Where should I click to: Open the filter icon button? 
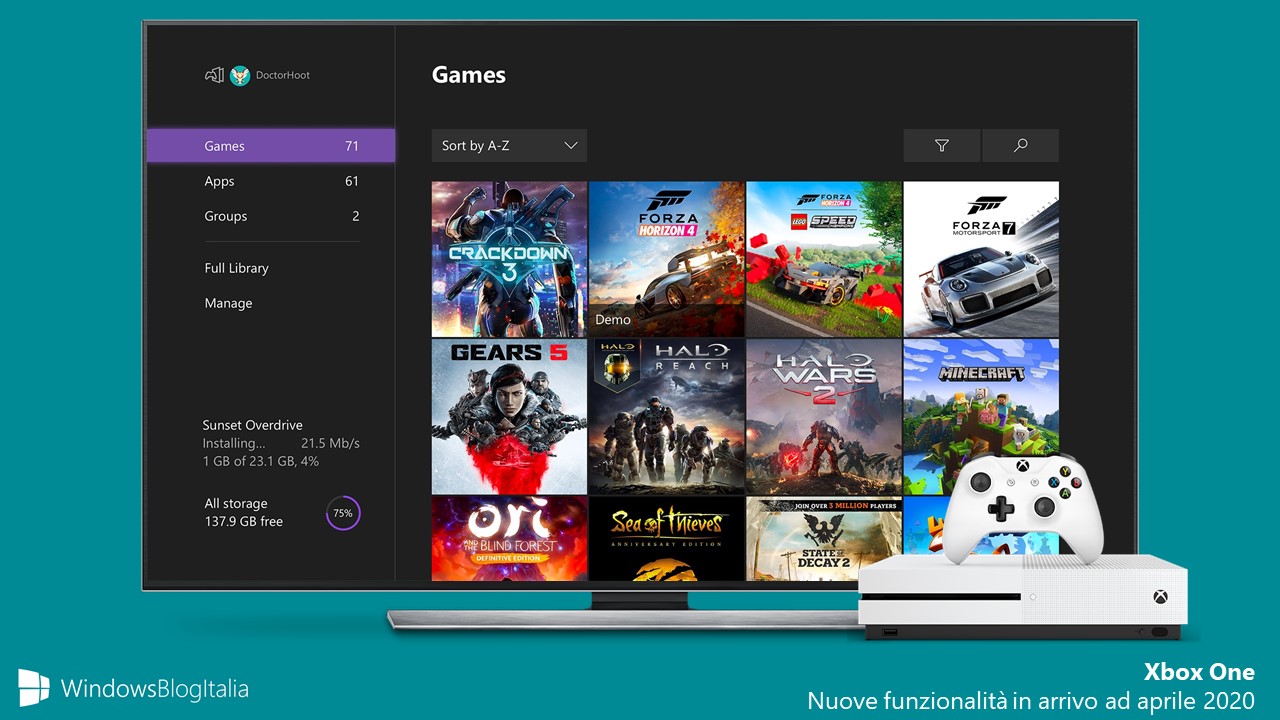tap(941, 145)
